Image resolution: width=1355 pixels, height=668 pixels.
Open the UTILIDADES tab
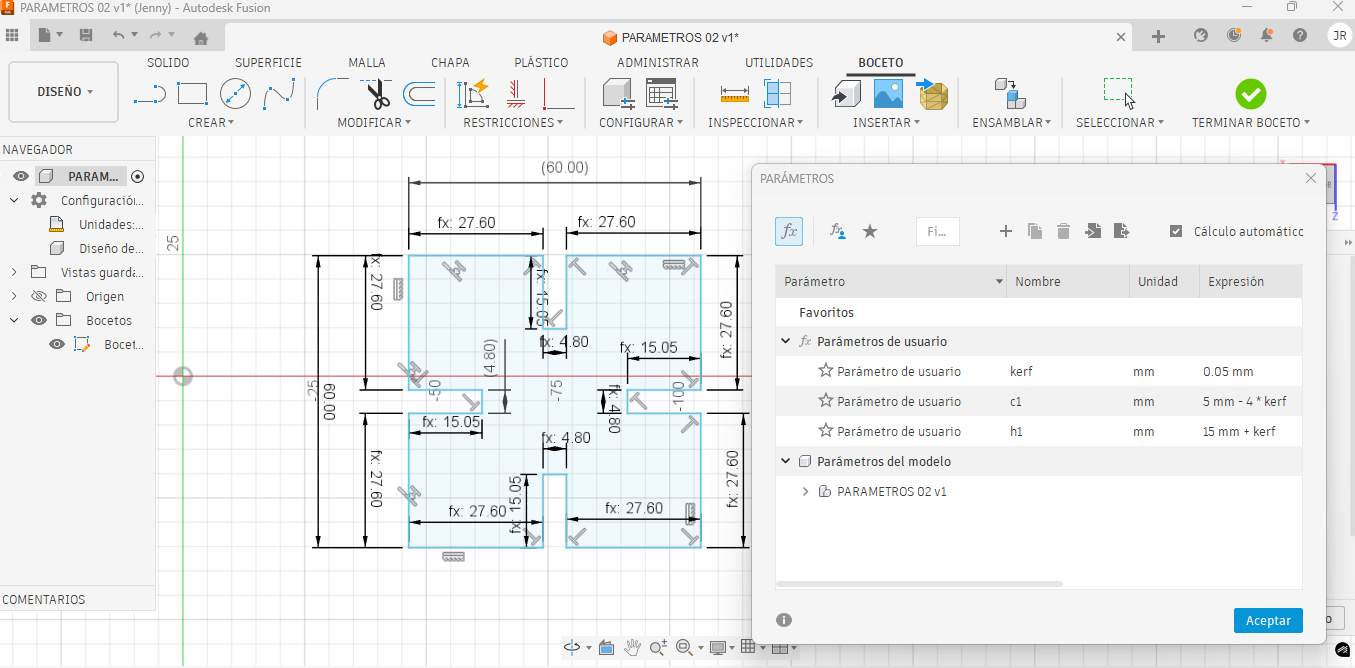point(779,62)
